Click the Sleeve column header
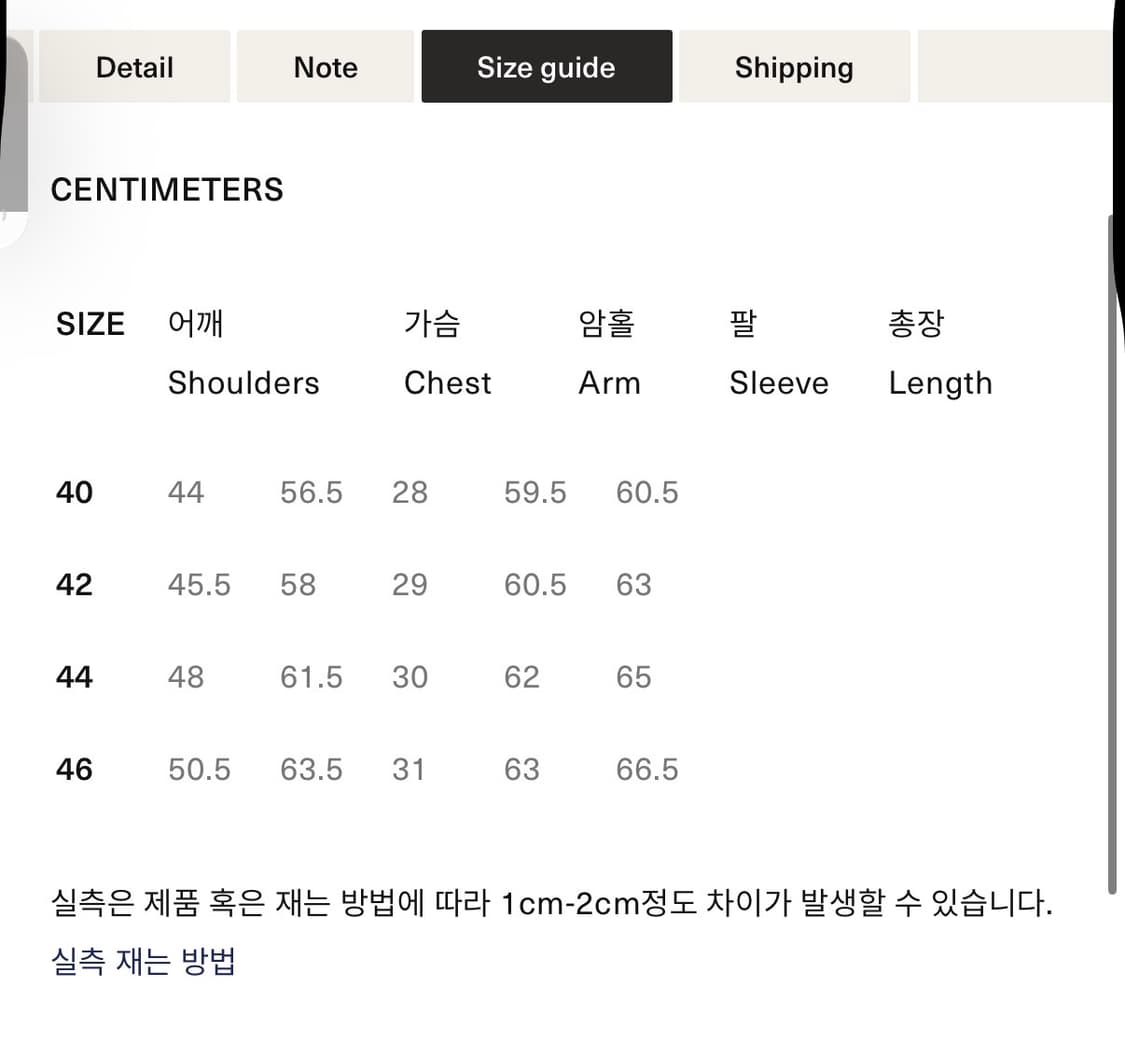Viewport: 1125px width, 1057px height. (778, 382)
